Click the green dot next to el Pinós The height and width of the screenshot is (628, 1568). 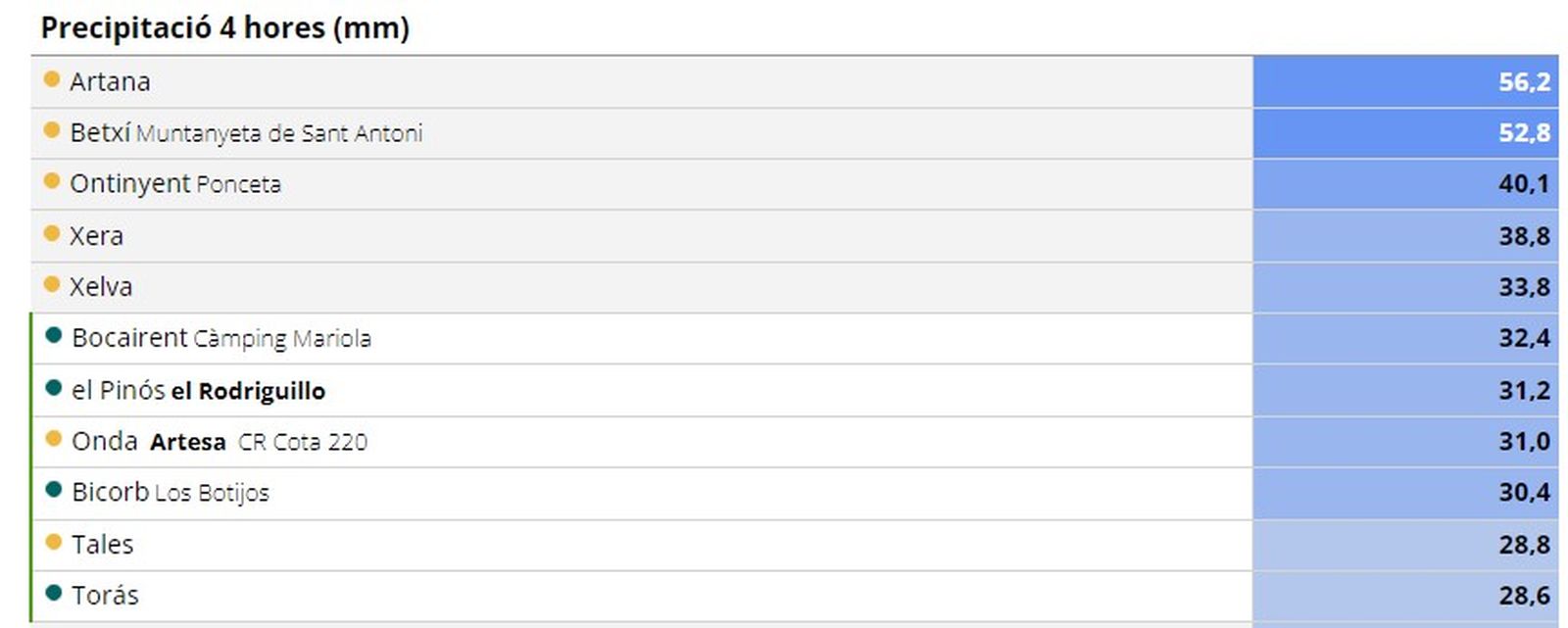point(54,388)
